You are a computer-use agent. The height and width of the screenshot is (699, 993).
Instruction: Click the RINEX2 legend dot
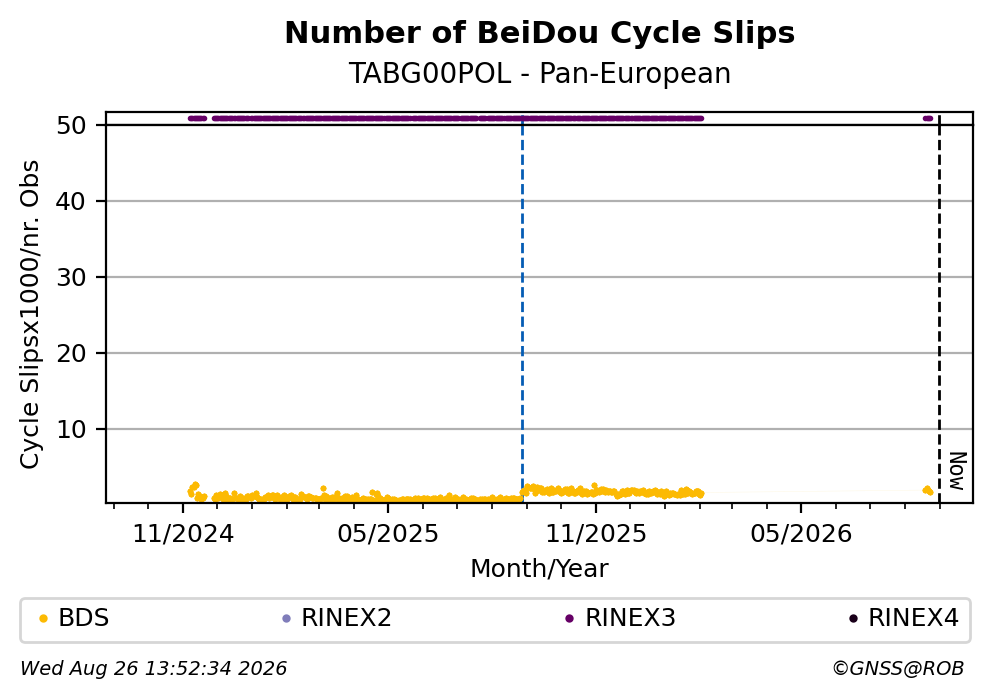tap(286, 619)
